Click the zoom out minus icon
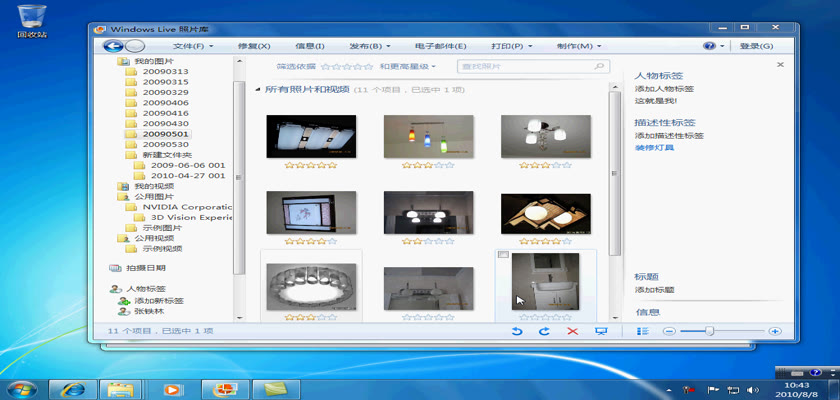 coord(669,331)
